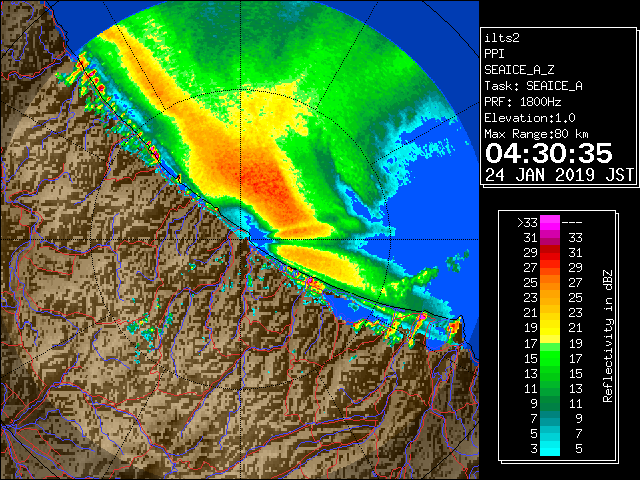Click the 'PRF: 1800Hz' text
The width and height of the screenshot is (640, 480).
pyautogui.click(x=522, y=102)
